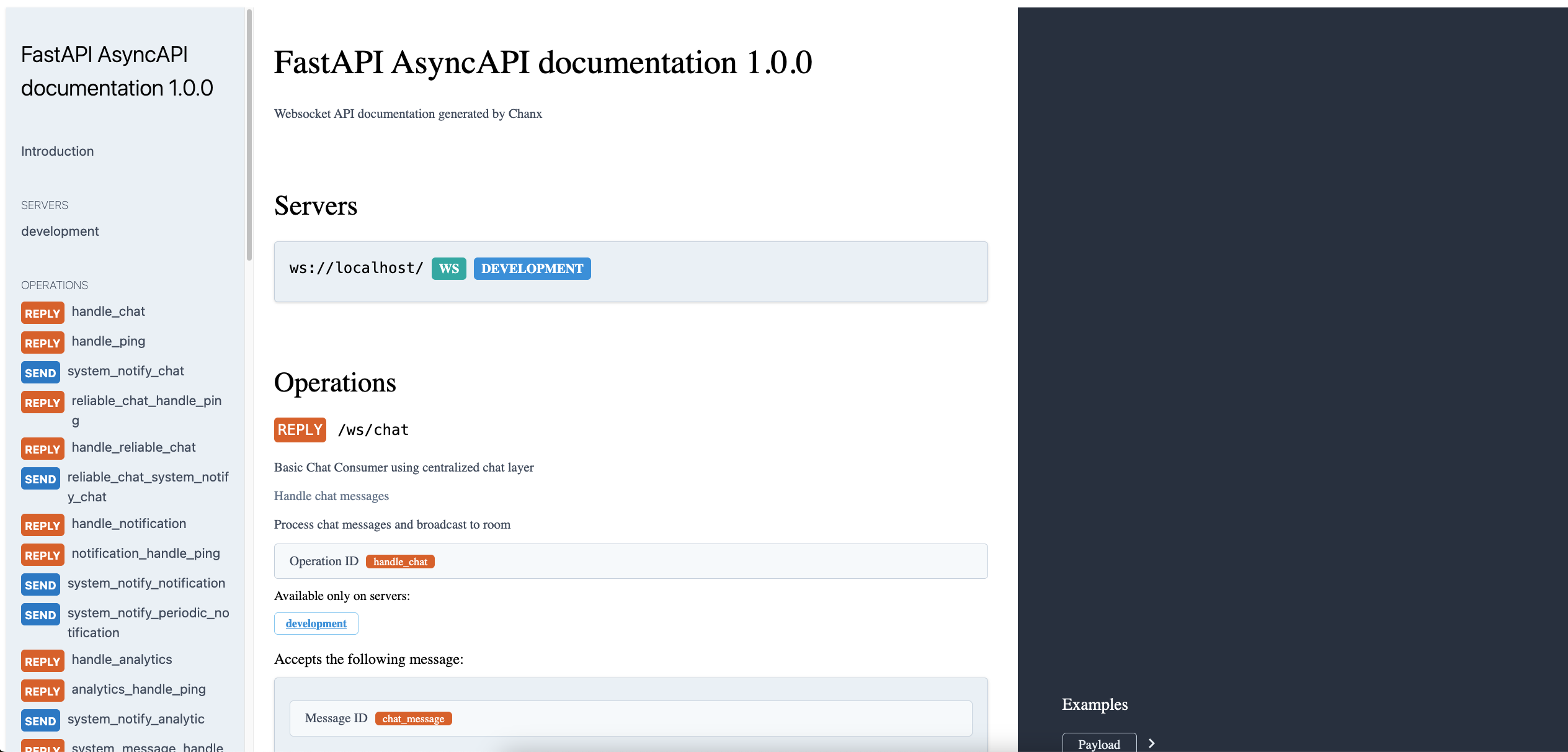Click the sidebar documentation title
Image resolution: width=1568 pixels, height=752 pixels.
[x=117, y=71]
